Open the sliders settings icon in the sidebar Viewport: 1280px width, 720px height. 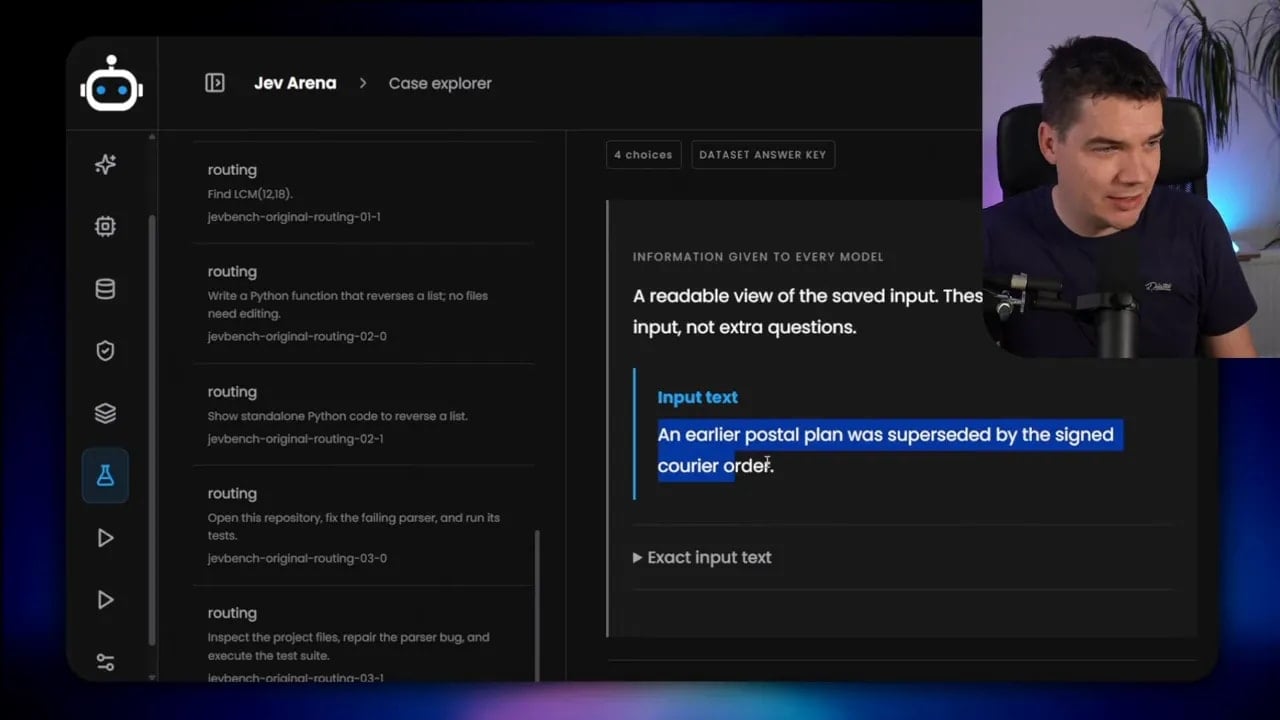[105, 662]
